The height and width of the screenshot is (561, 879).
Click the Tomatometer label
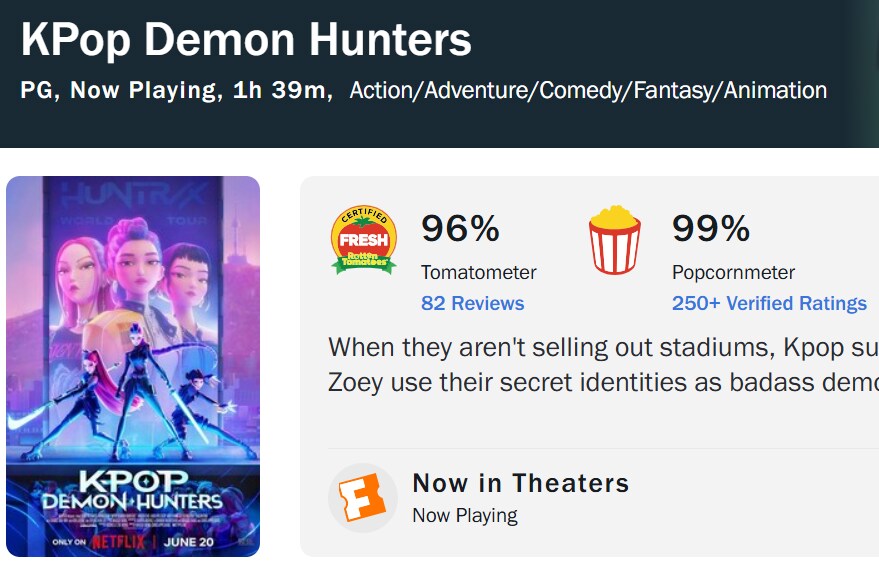[479, 272]
